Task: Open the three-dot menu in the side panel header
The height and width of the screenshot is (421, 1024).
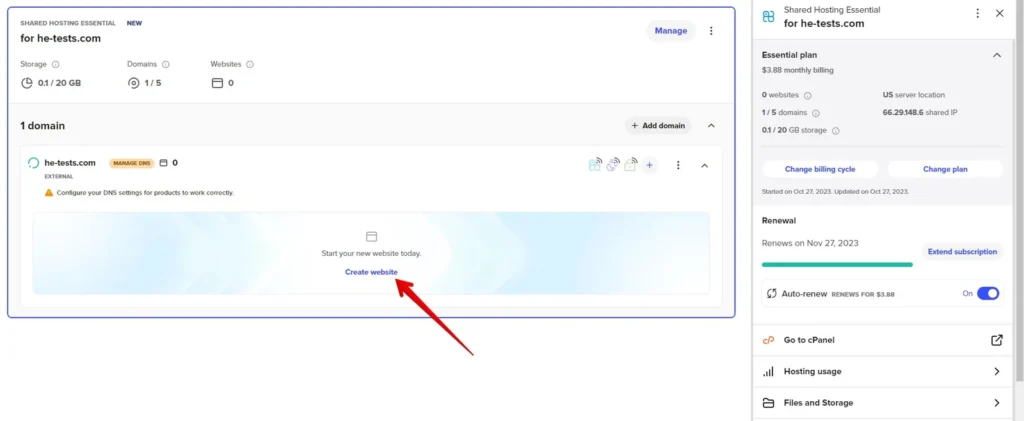Action: tap(978, 13)
